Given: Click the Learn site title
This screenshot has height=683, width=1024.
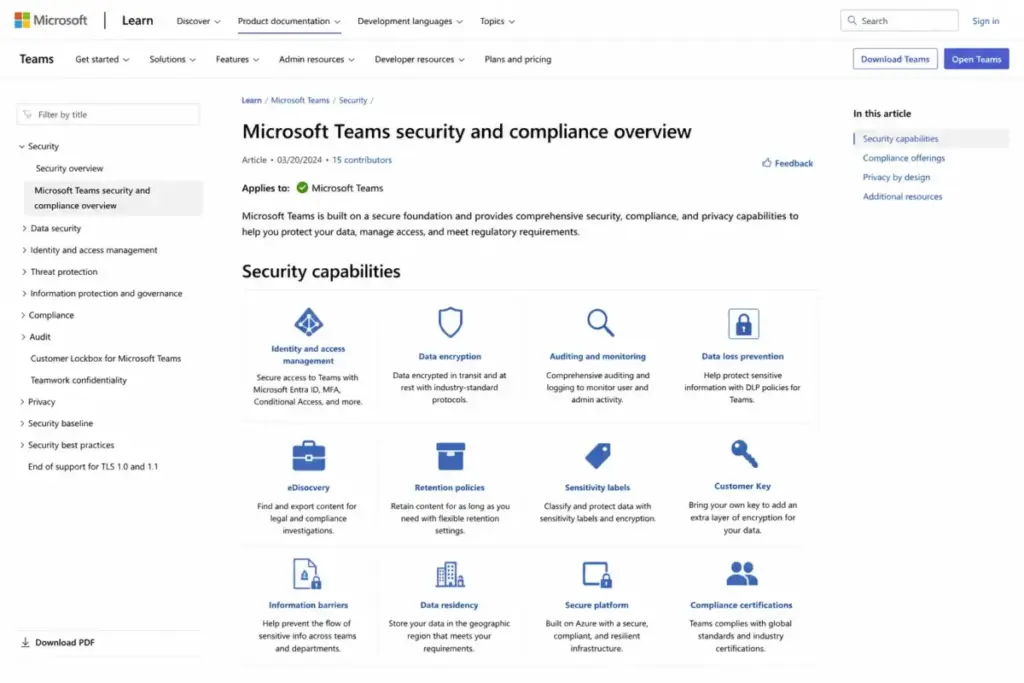Looking at the screenshot, I should click(x=137, y=20).
